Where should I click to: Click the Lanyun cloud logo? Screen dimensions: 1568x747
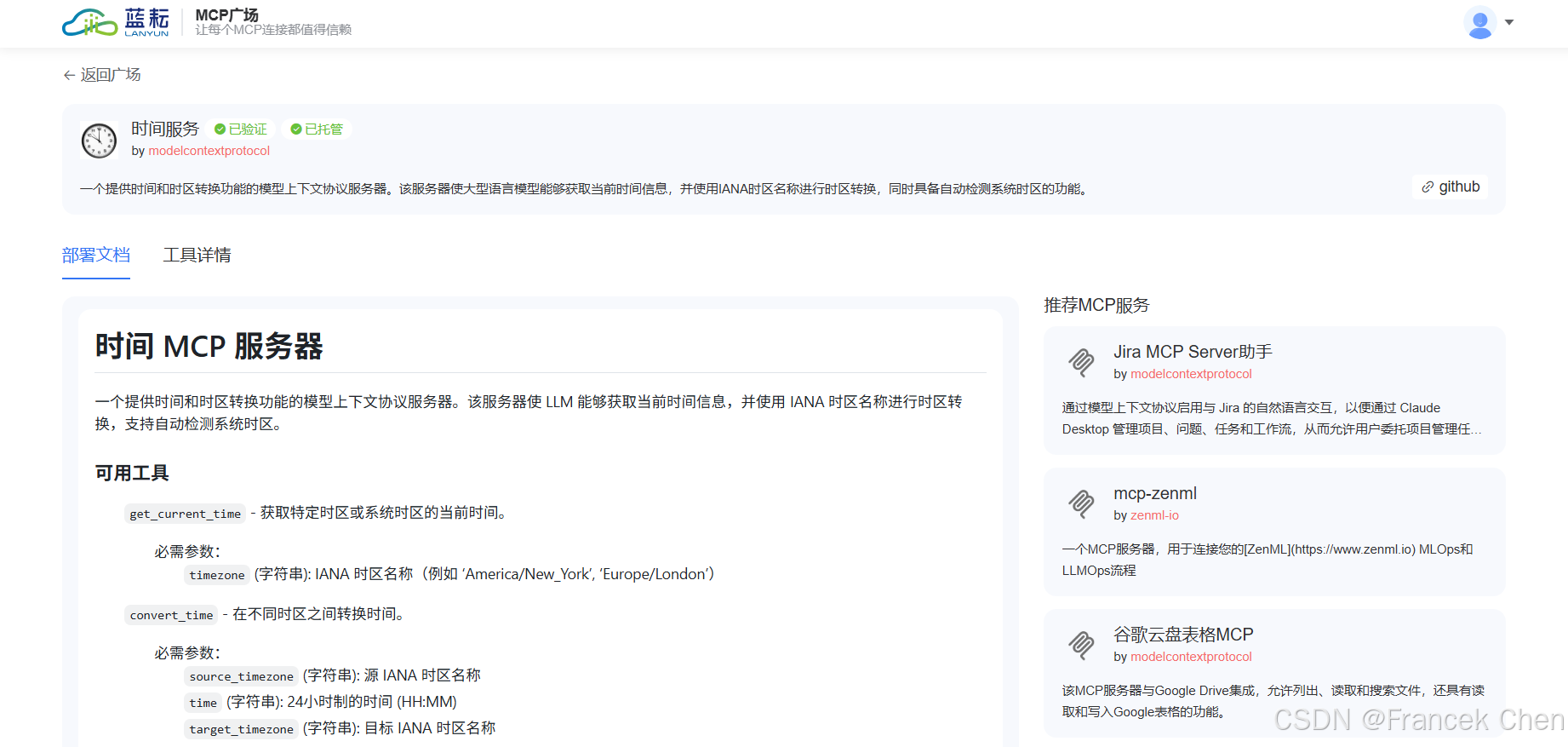click(x=116, y=22)
